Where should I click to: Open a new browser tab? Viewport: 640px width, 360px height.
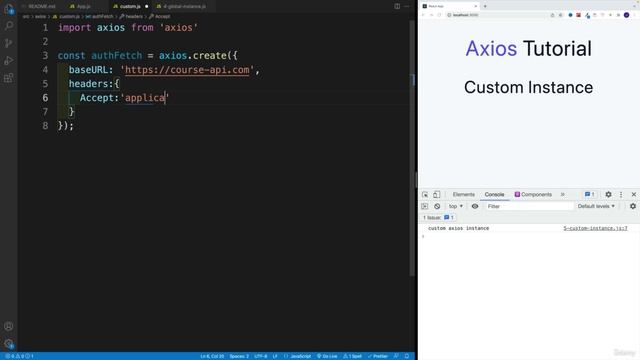point(485,6)
